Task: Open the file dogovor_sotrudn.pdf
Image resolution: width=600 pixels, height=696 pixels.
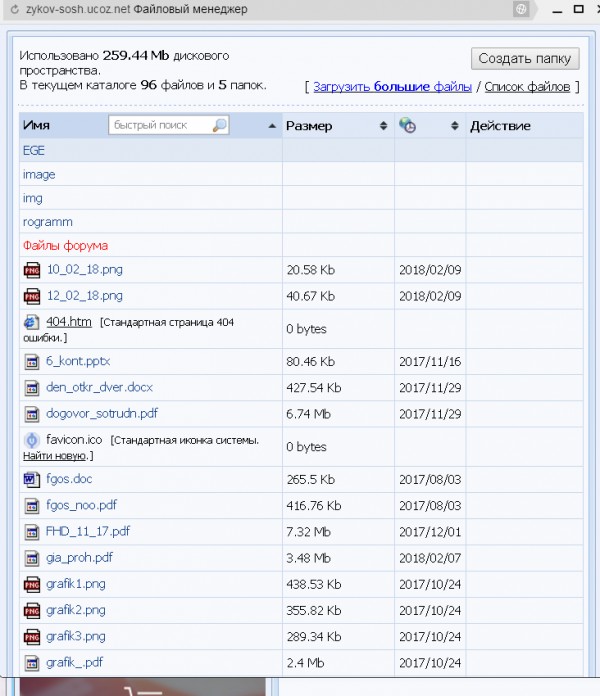Action: coord(102,413)
